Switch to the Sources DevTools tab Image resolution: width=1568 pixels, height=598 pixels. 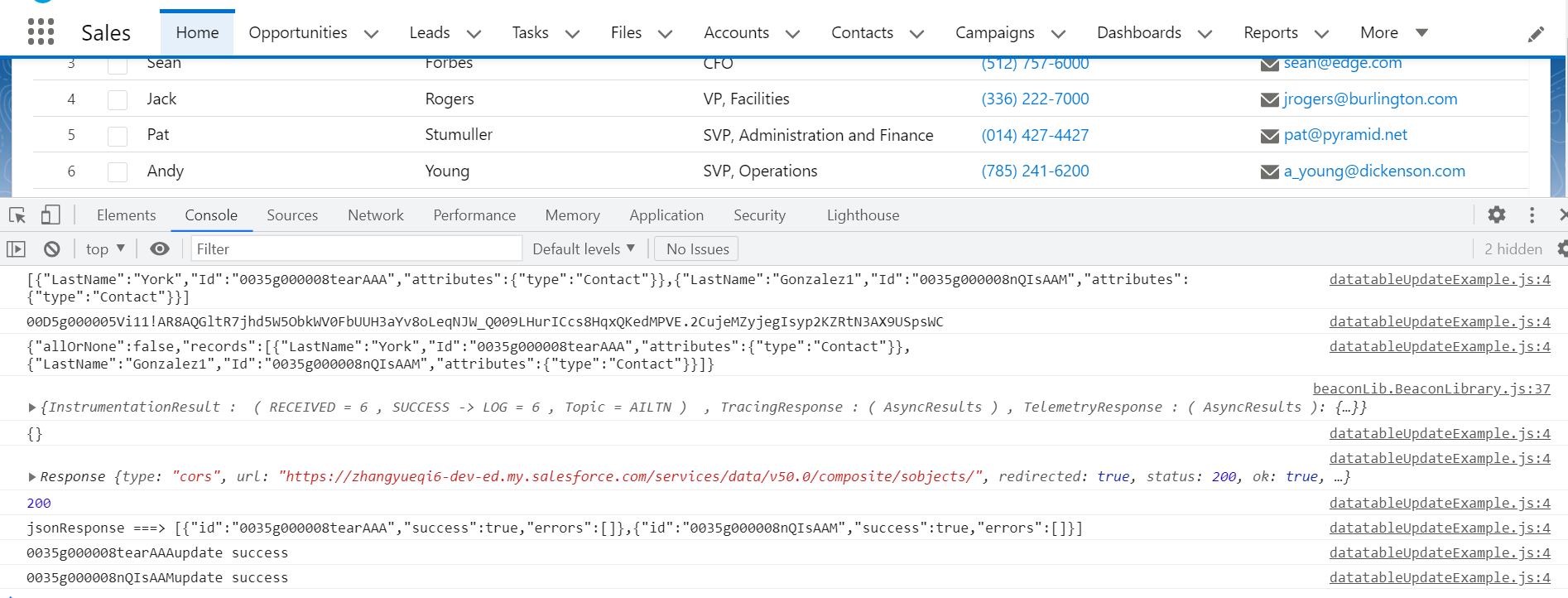tap(292, 215)
